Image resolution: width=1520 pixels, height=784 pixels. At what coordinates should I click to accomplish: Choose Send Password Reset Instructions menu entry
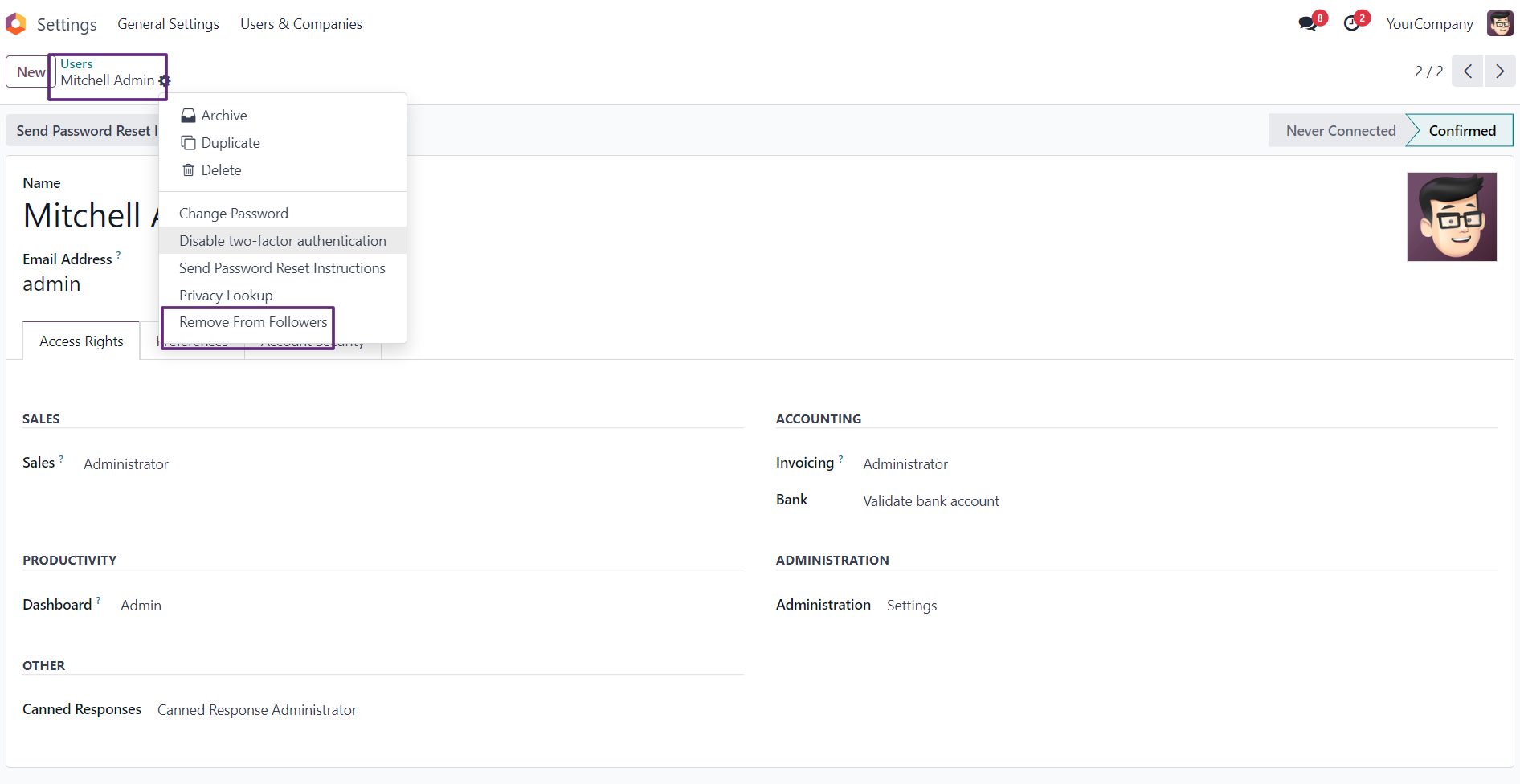[x=283, y=268]
